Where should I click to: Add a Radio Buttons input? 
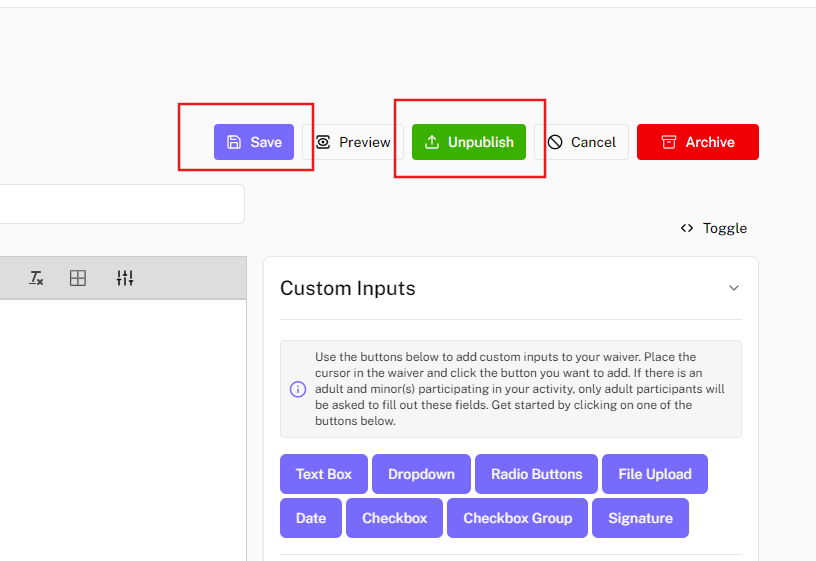[536, 474]
